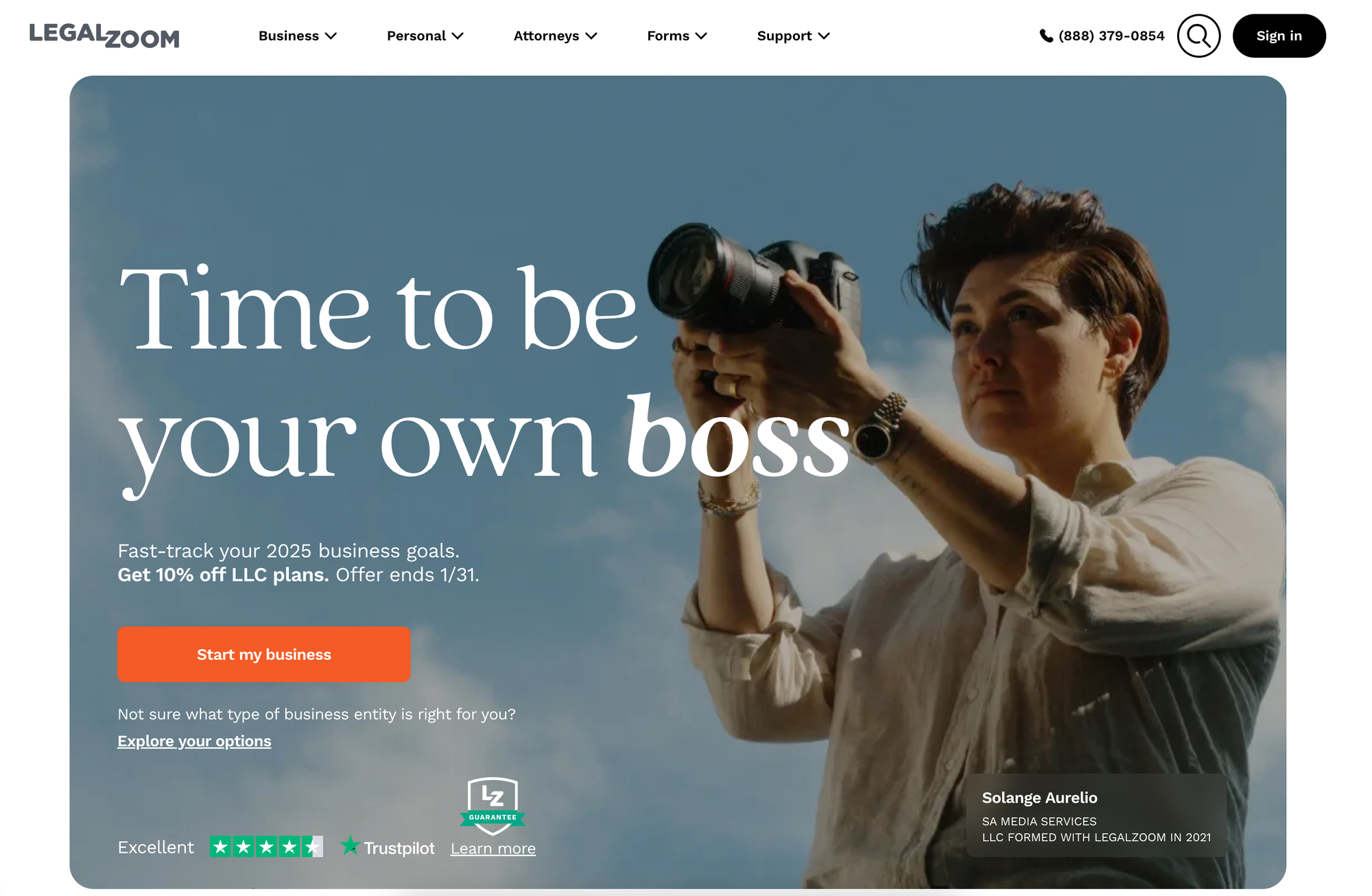The image size is (1372, 896).
Task: Expand the Forms chevron arrow
Action: 701,36
